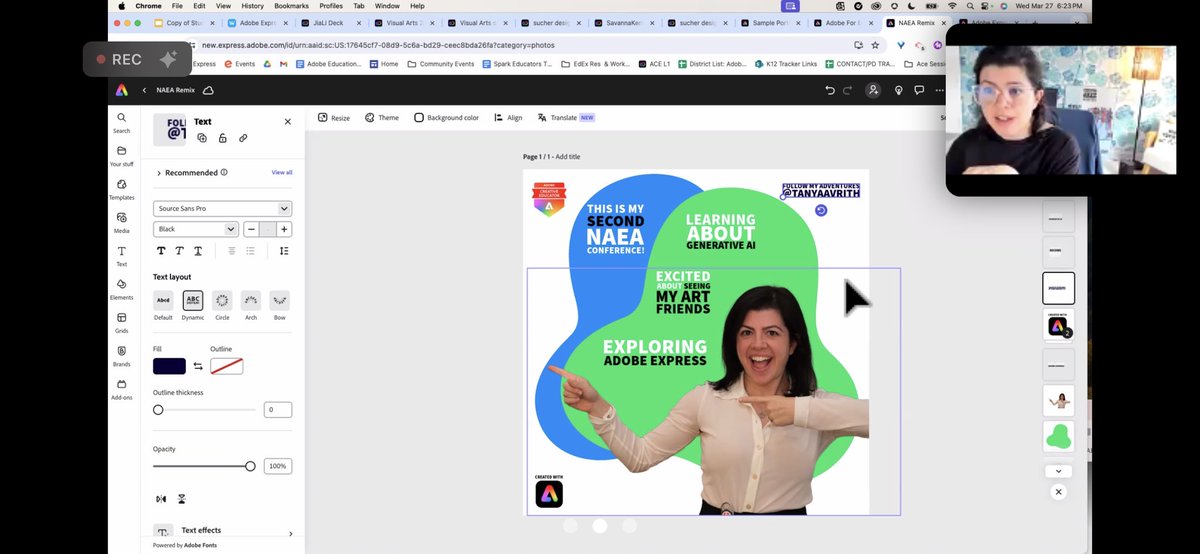Viewport: 1200px width, 554px height.
Task: Open line spacing options
Action: pyautogui.click(x=284, y=251)
